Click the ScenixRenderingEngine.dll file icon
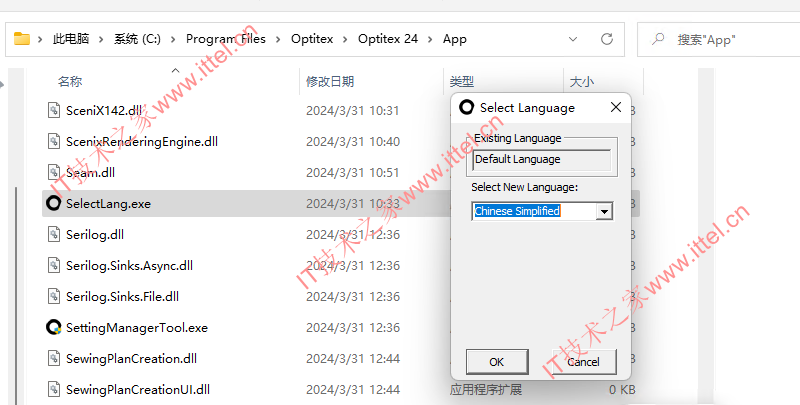This screenshot has height=405, width=800. tap(54, 141)
